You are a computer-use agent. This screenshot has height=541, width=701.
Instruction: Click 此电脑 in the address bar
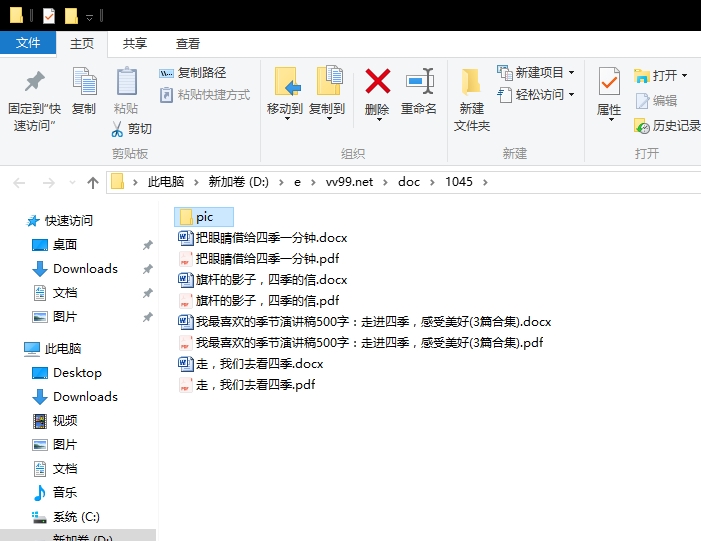tap(166, 182)
